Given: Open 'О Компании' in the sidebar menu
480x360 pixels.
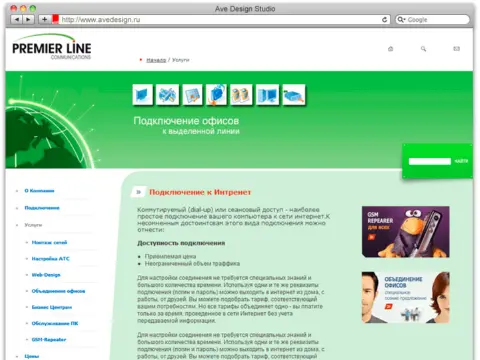Looking at the screenshot, I should 39,191.
